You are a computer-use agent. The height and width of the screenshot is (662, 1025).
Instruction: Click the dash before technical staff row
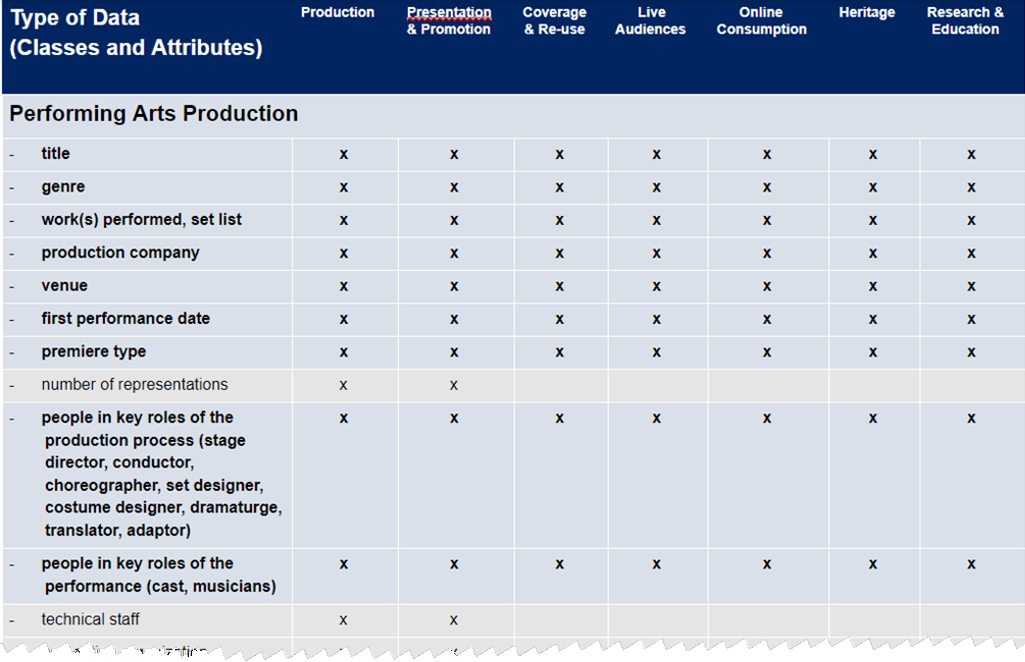[13, 619]
